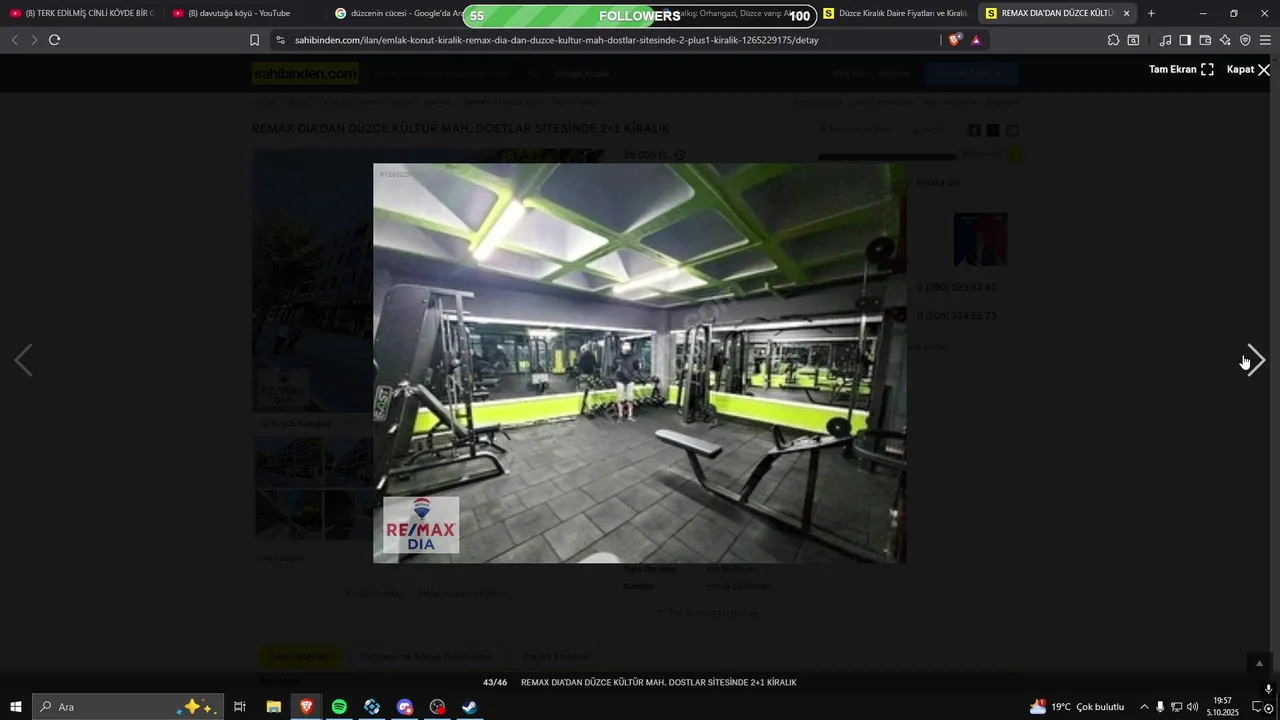Viewport: 1280px width, 720px height.
Task: Go back in browser history
Action: (x=14, y=40)
